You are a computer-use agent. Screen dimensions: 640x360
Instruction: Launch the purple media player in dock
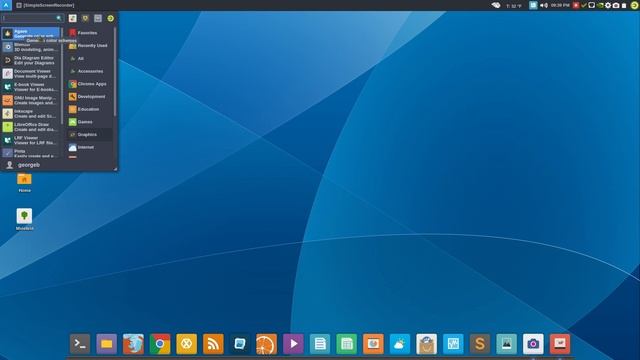tap(293, 344)
